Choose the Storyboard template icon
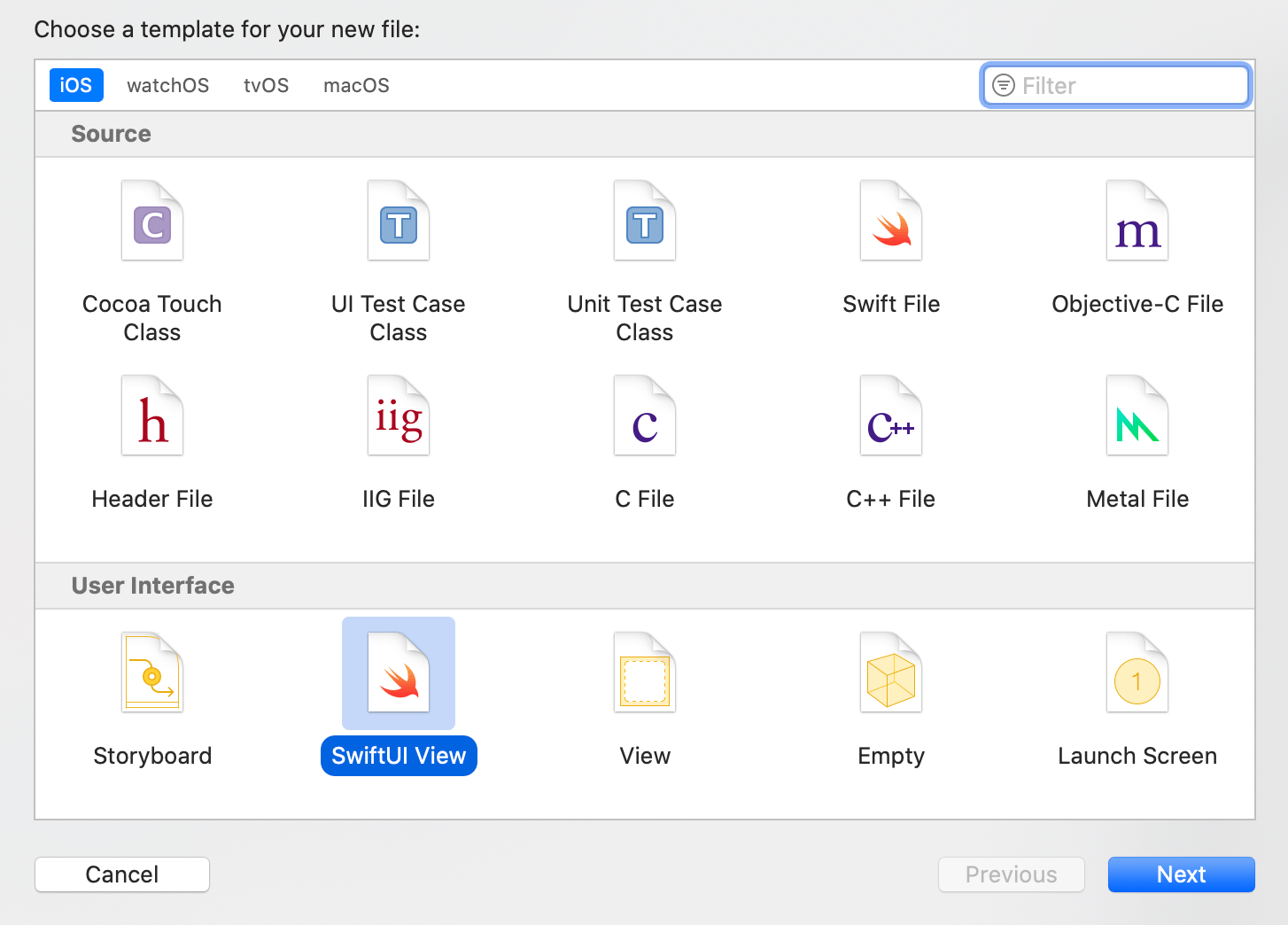This screenshot has width=1288, height=925. click(152, 673)
